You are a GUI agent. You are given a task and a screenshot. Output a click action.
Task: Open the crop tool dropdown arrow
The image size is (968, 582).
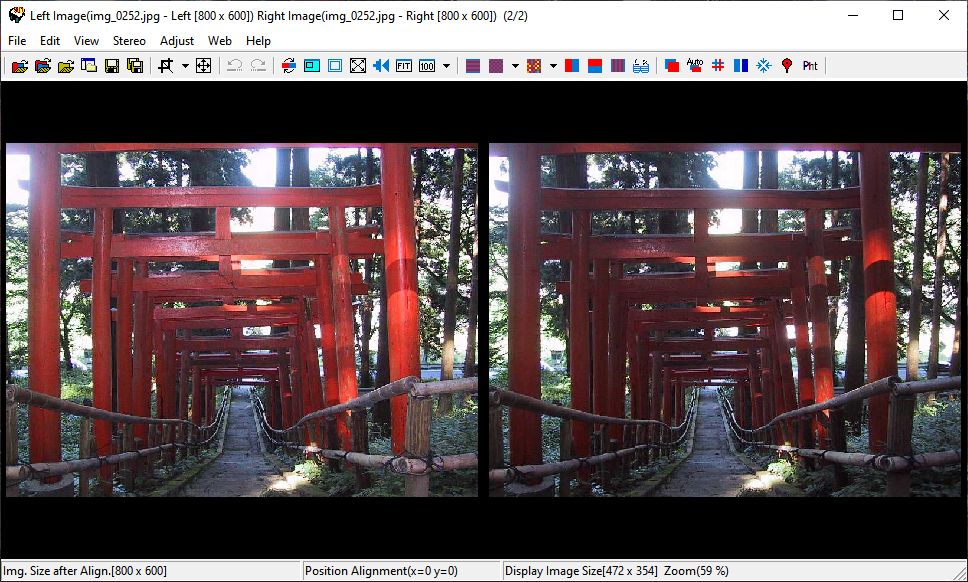click(x=184, y=66)
